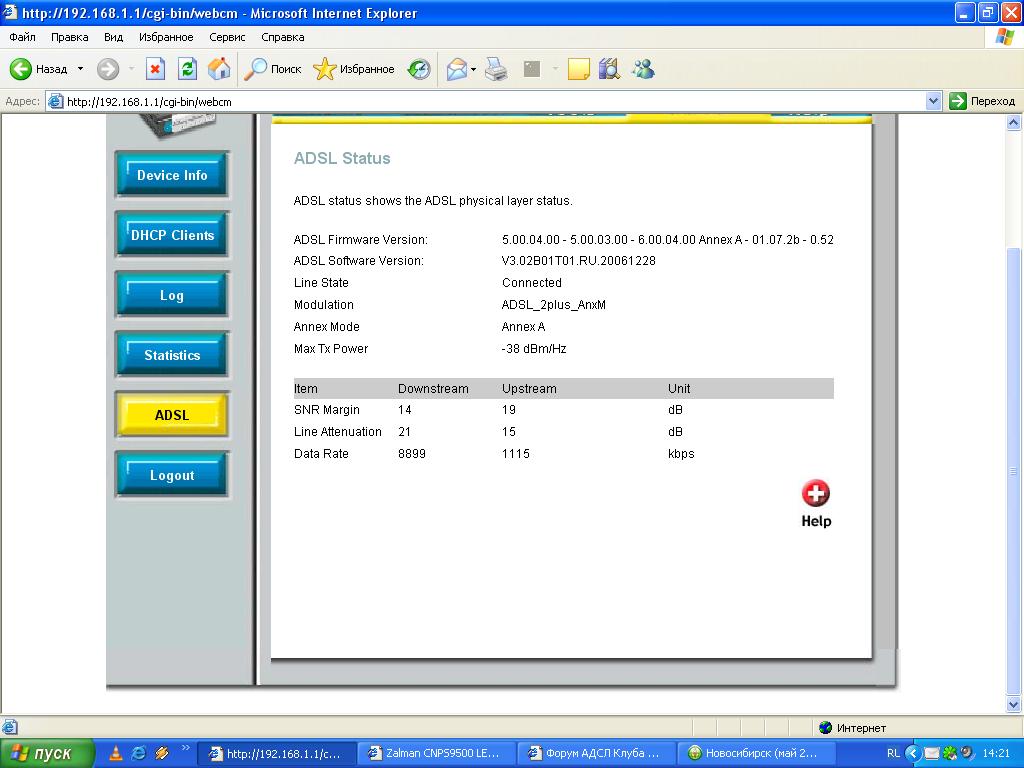Expand the address bar dropdown
This screenshot has width=1024, height=768.
(x=933, y=101)
